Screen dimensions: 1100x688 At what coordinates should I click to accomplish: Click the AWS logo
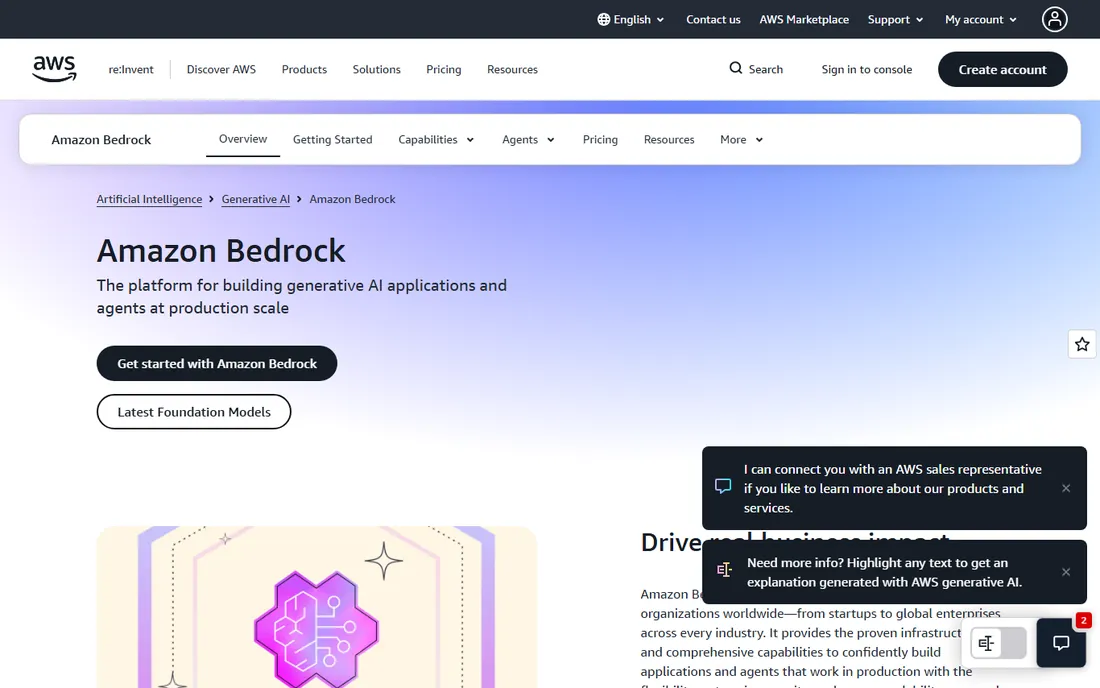click(54, 69)
